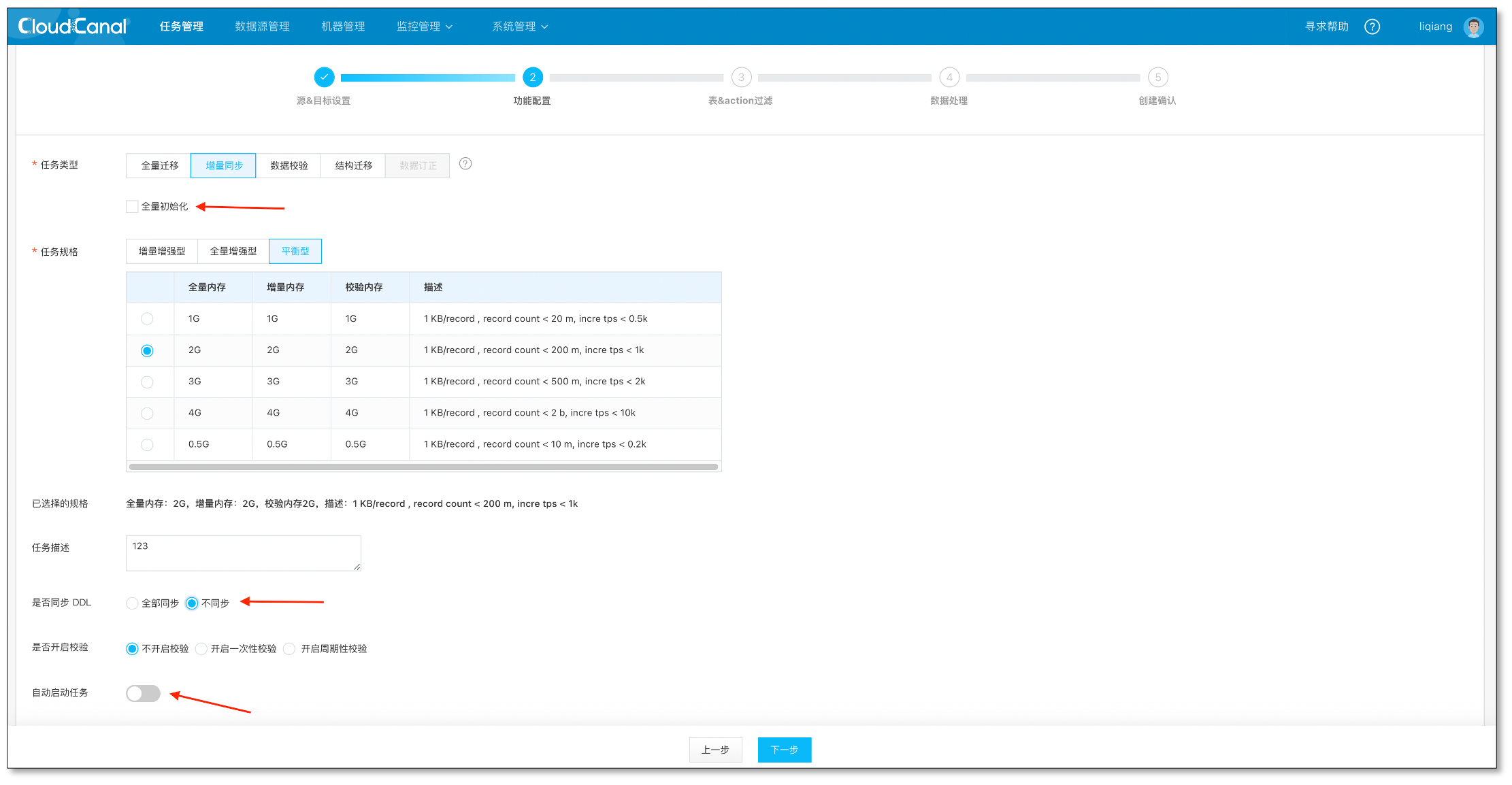
Task: Click the help question mark icon in header
Action: click(x=1372, y=27)
